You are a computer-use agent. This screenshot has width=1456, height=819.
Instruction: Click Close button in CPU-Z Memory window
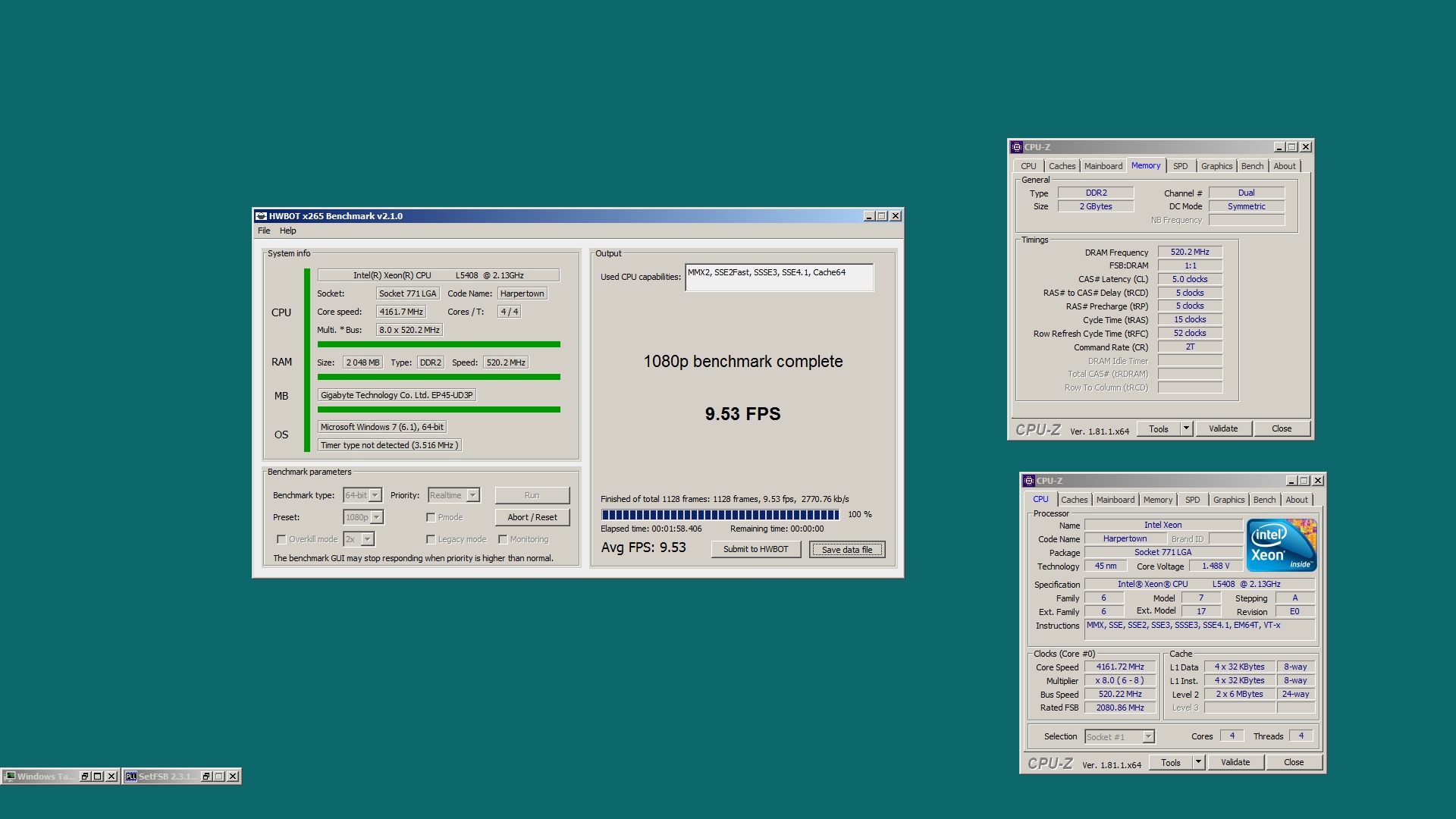tap(1282, 428)
